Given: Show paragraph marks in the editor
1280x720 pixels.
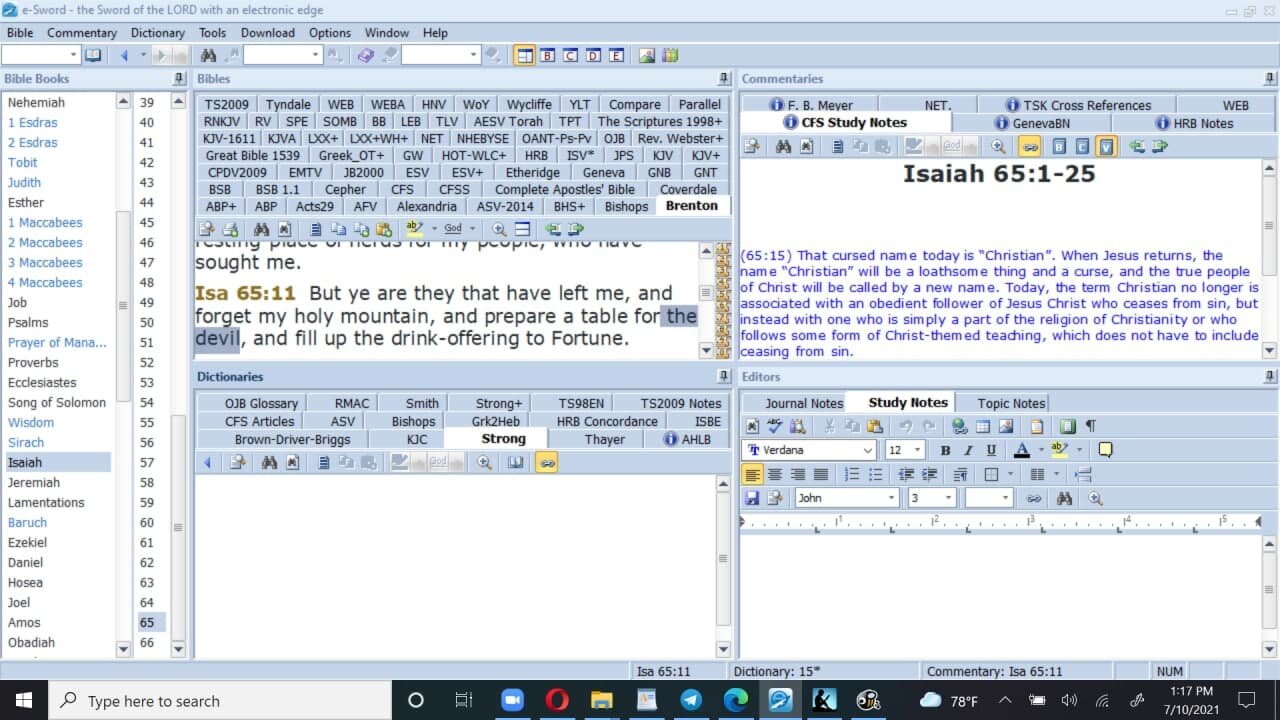Looking at the screenshot, I should click(1091, 427).
